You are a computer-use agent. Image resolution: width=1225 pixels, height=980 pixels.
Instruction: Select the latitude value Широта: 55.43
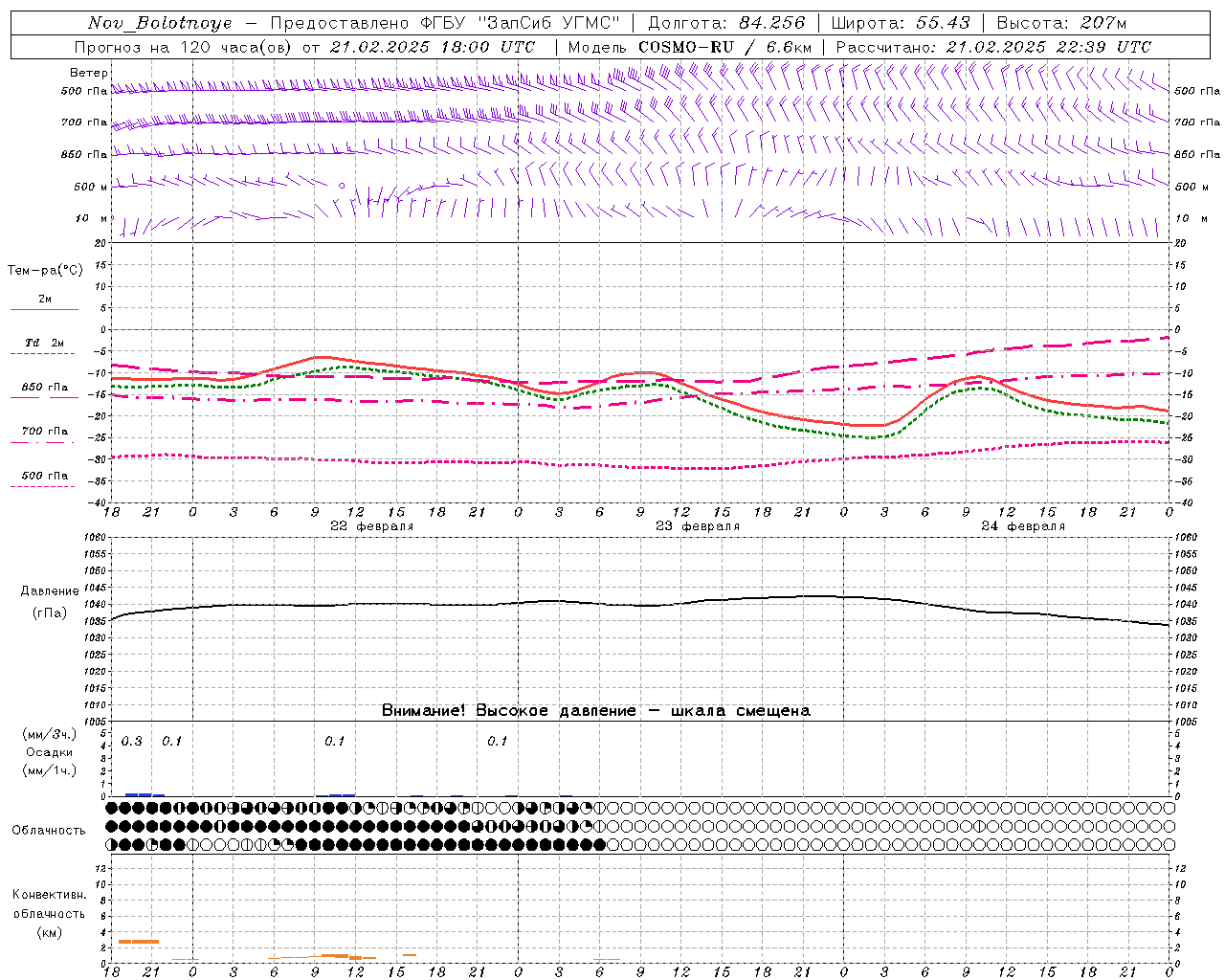(901, 23)
